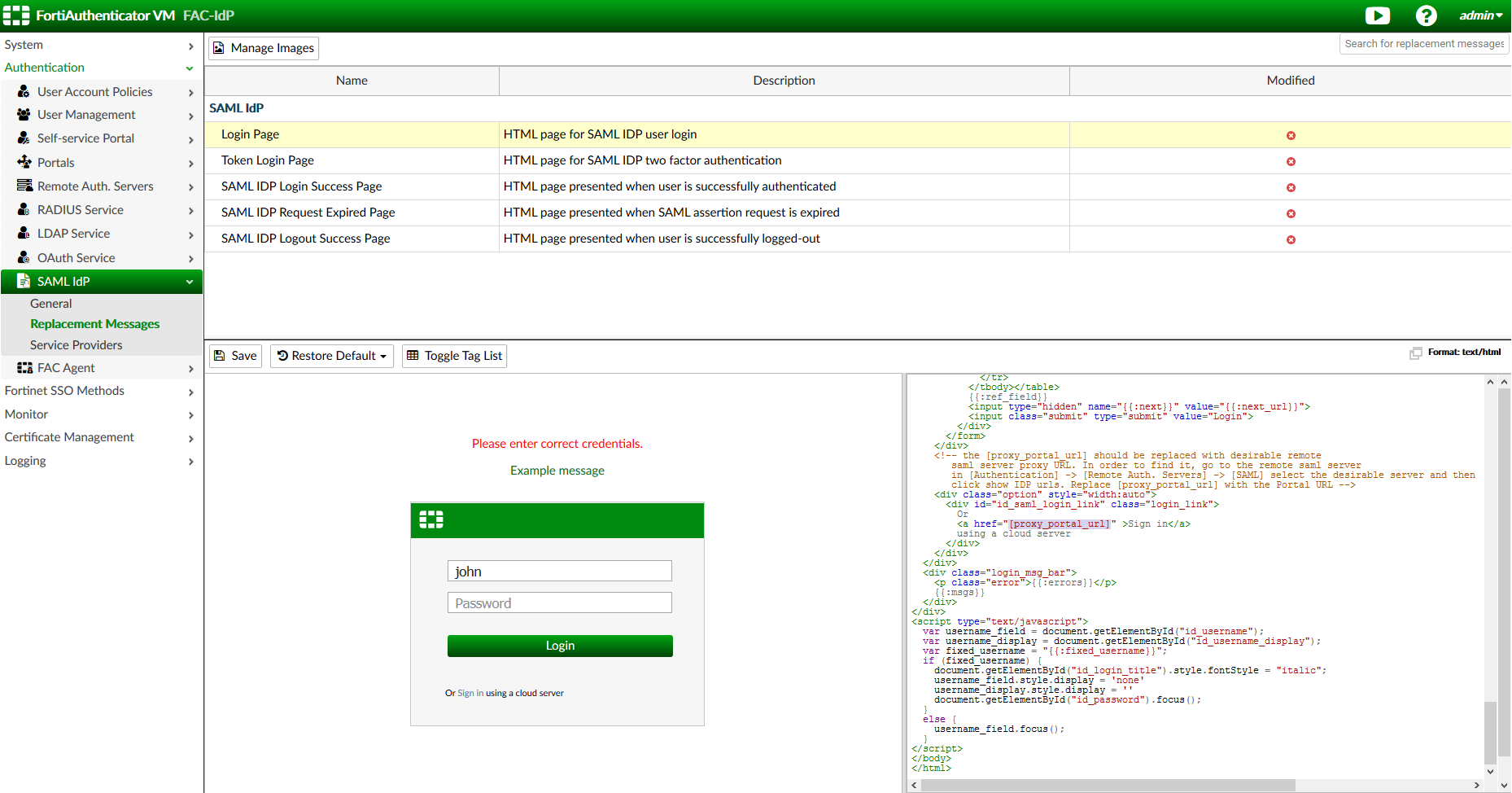Click red status icon for Token Login Page
Viewport: 1512px width, 793px height.
(1291, 161)
